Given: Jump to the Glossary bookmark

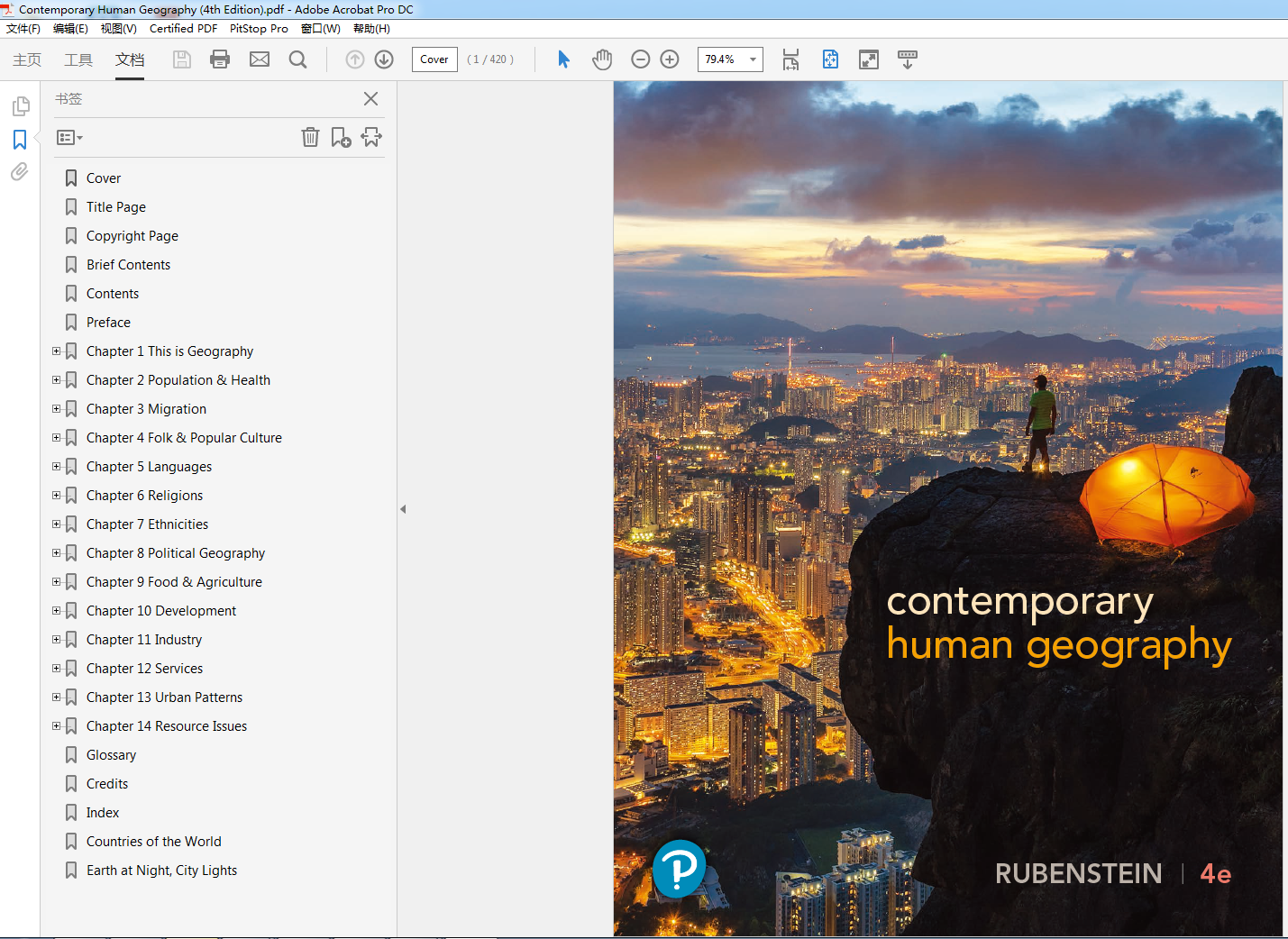Looking at the screenshot, I should (x=111, y=755).
